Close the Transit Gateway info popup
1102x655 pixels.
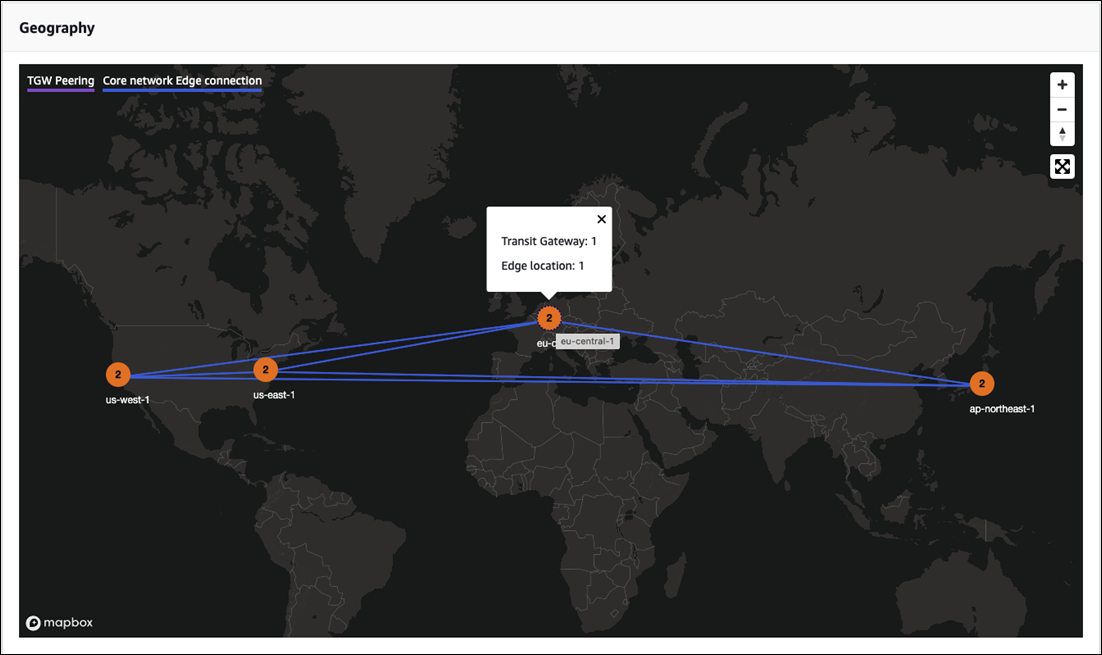pos(601,218)
